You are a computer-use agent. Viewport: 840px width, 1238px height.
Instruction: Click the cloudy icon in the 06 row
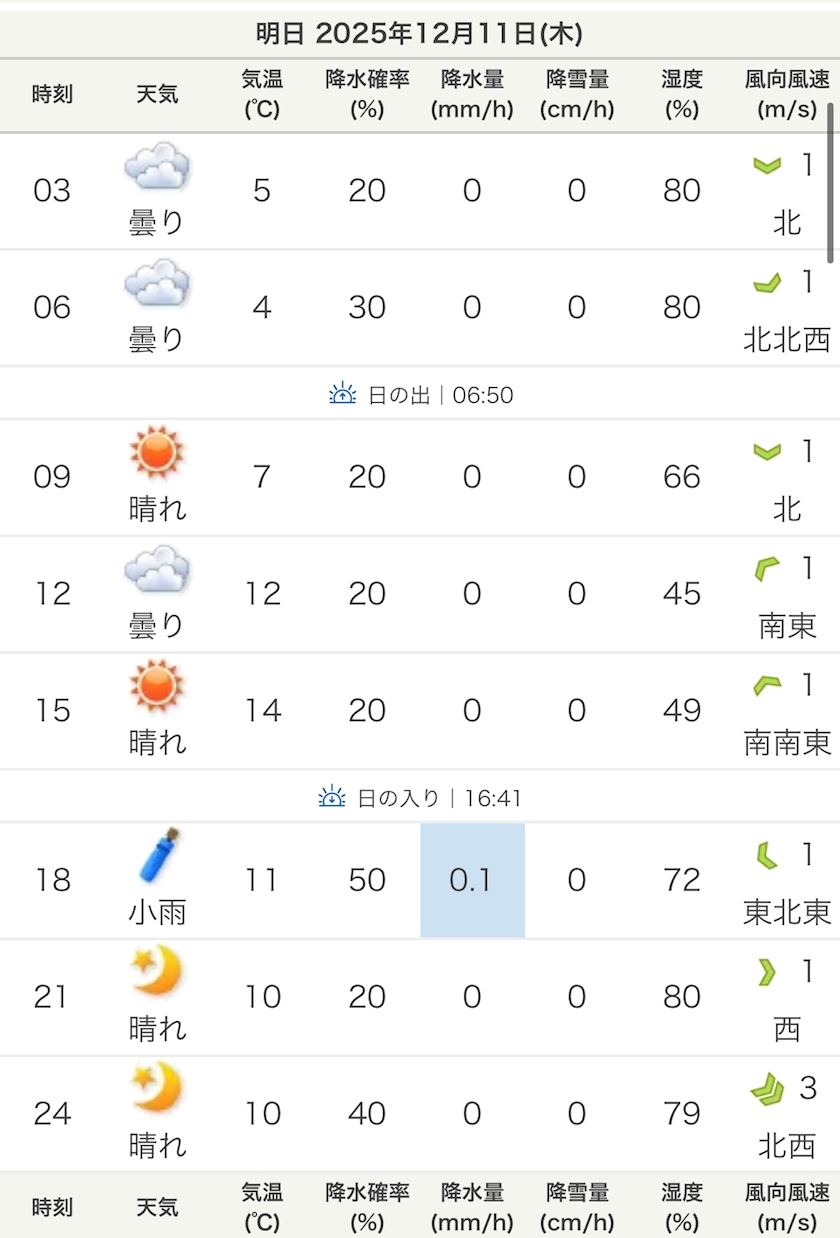click(x=157, y=284)
